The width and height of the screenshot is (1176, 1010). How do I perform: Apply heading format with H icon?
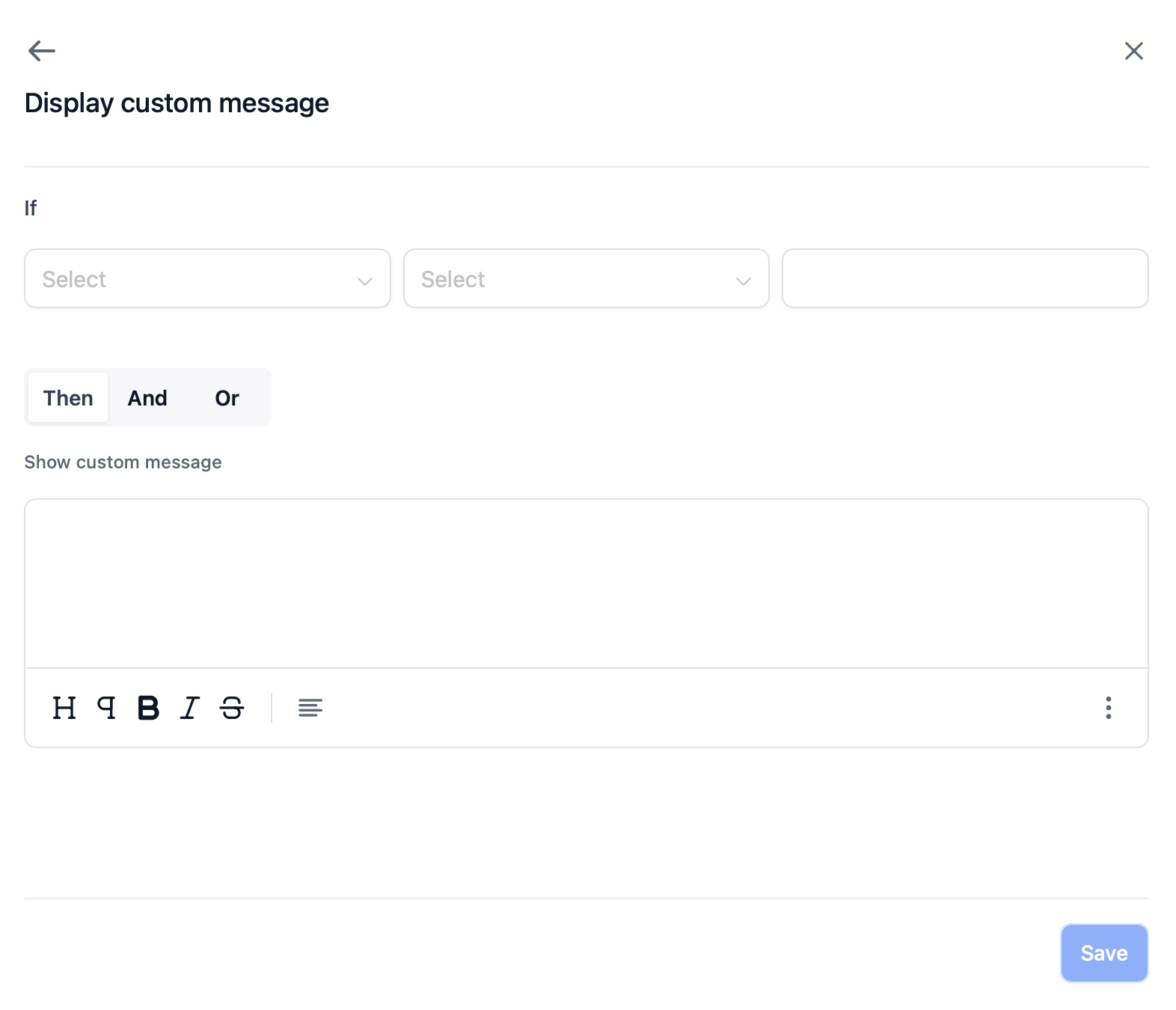click(64, 708)
